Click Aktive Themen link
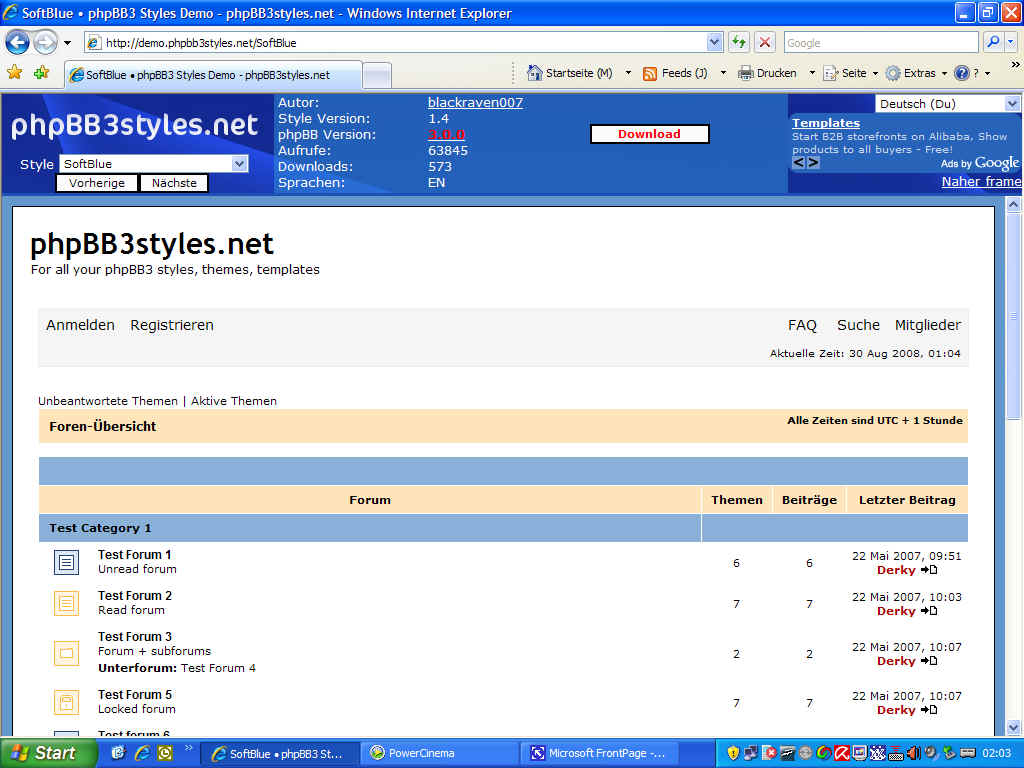The image size is (1024, 768). coord(234,401)
